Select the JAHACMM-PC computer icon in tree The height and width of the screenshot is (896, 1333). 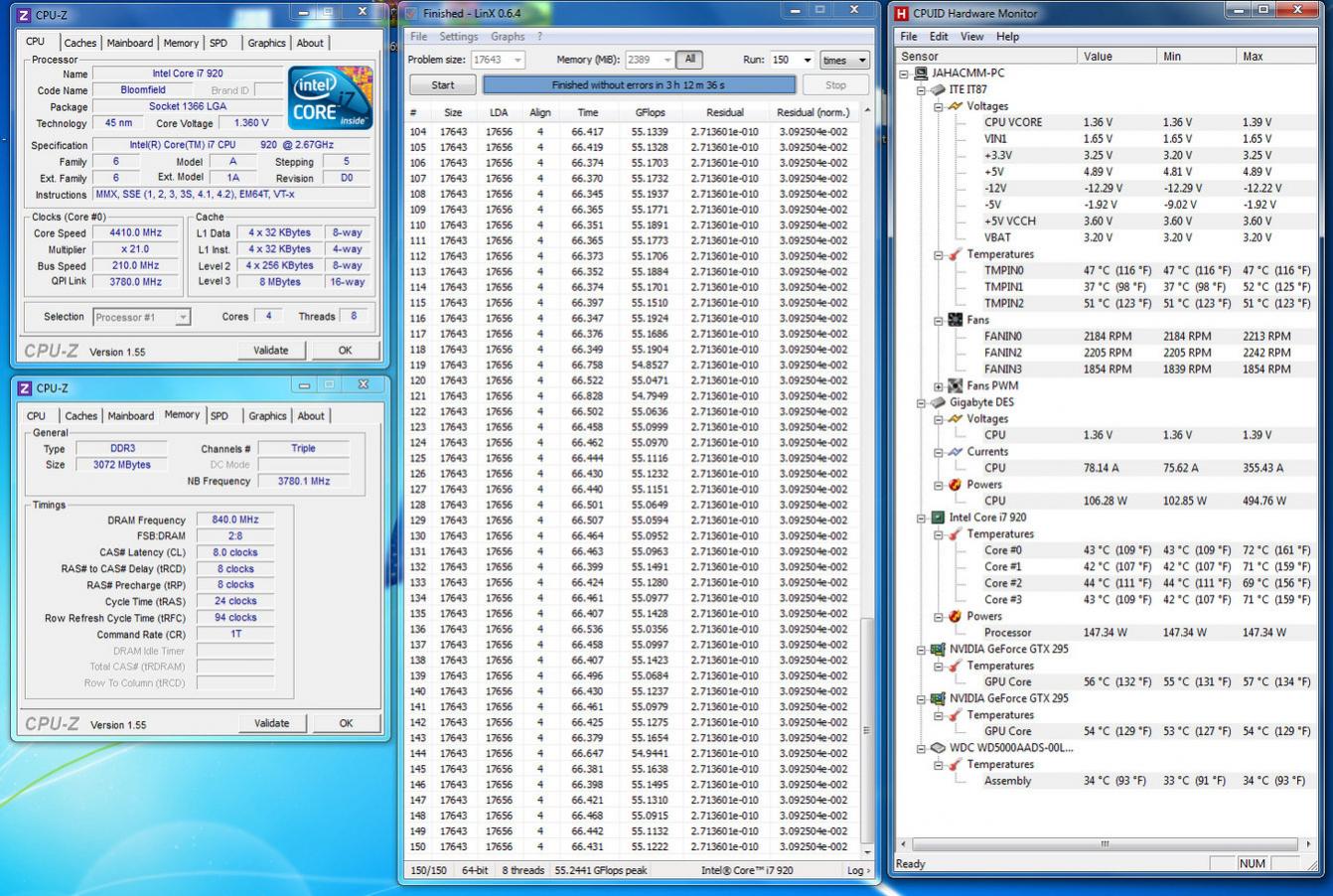(921, 74)
